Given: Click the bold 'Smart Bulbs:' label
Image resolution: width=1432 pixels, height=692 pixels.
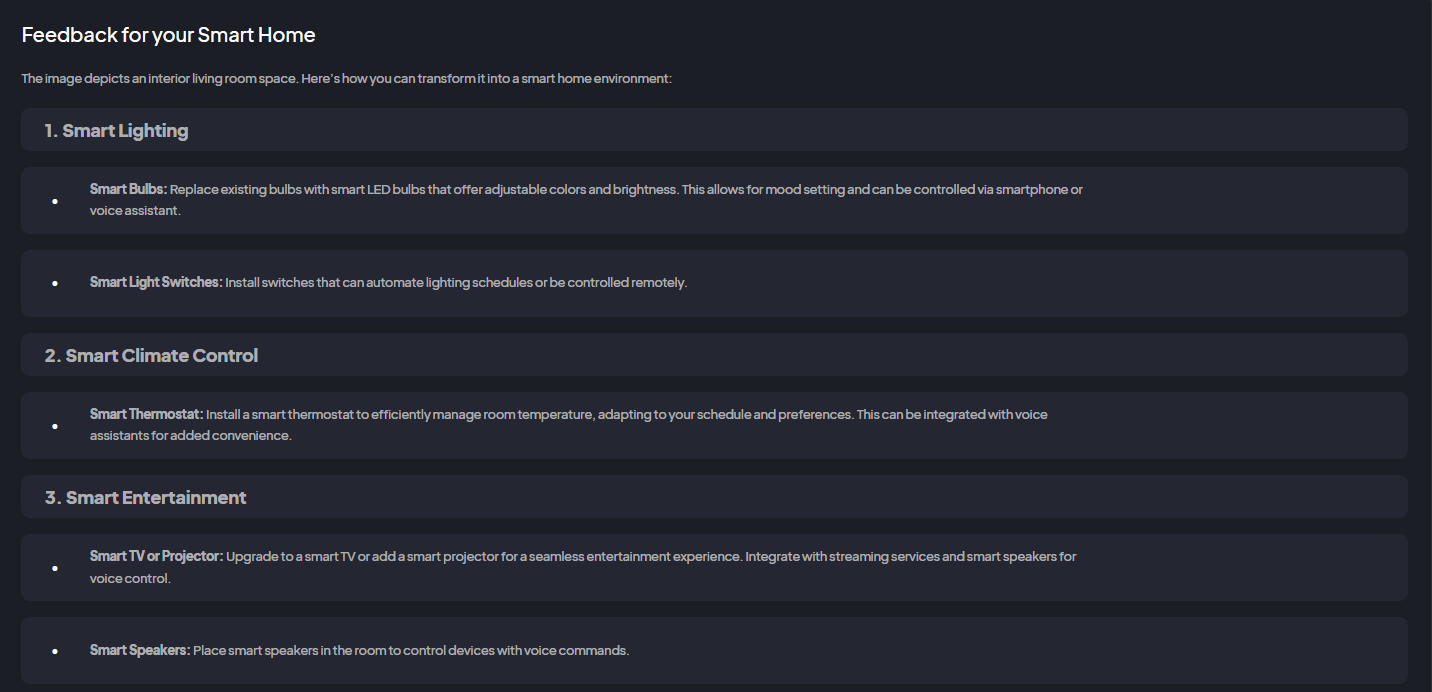Looking at the screenshot, I should (x=128, y=189).
